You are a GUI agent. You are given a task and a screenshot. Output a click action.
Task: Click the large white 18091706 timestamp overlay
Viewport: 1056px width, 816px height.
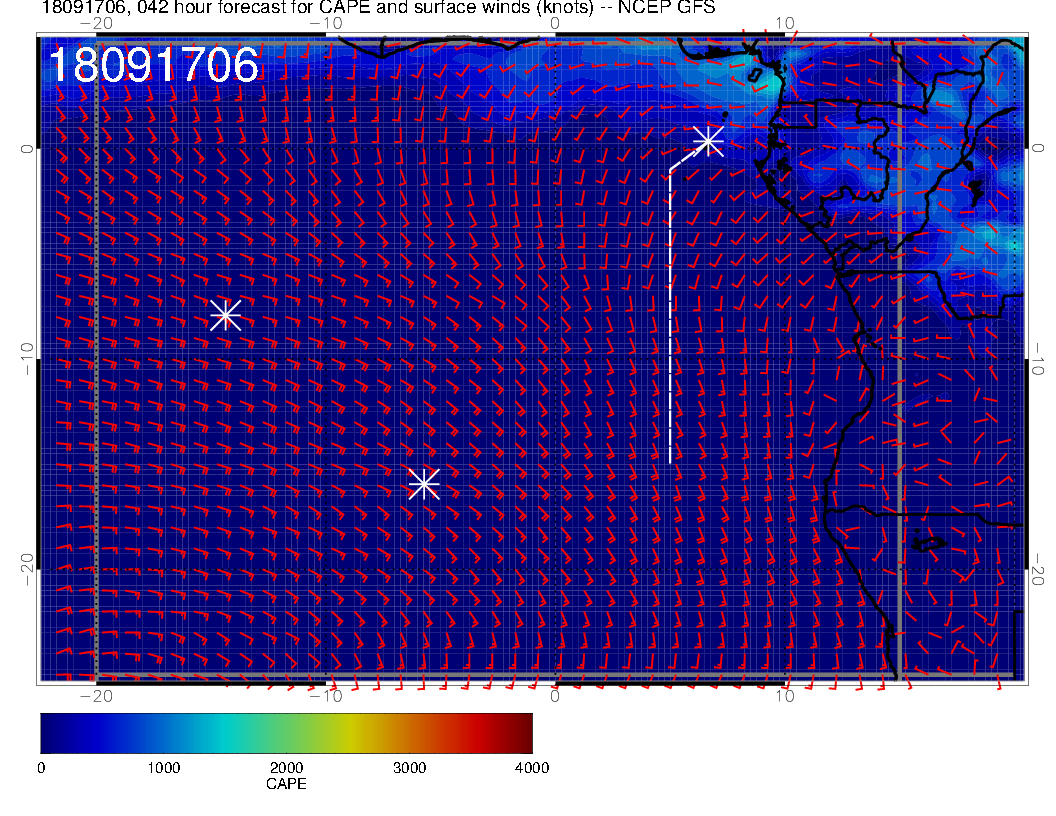click(x=154, y=65)
